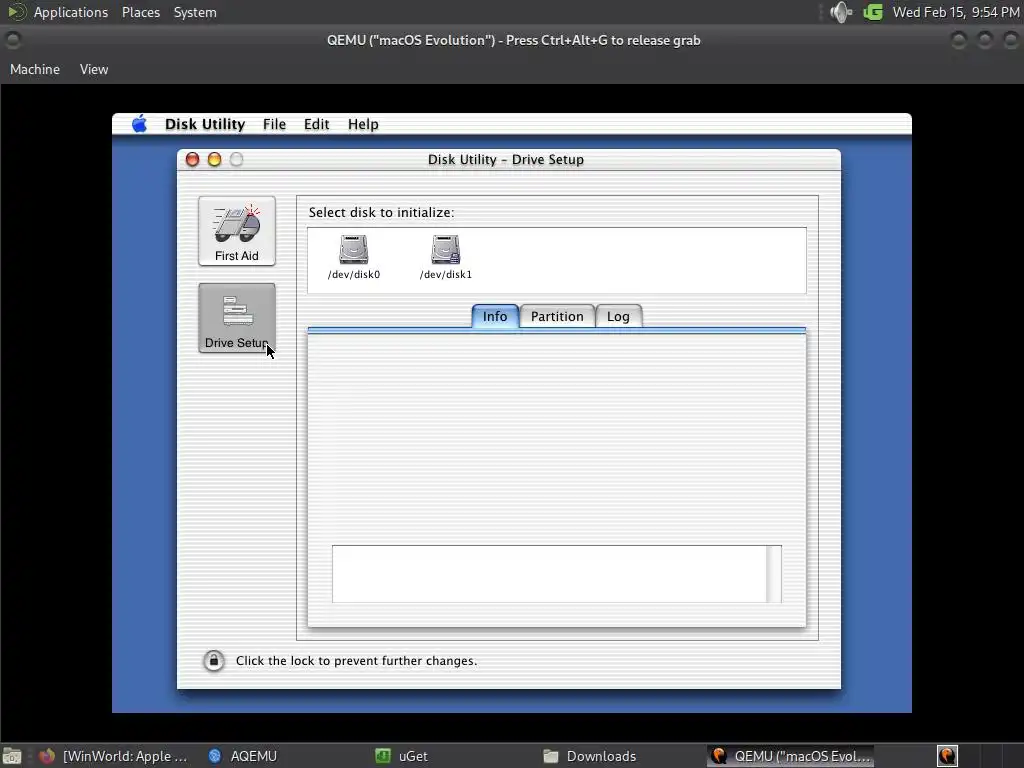Viewport: 1024px width, 768px height.
Task: Open the Applications menu in top panel
Action: point(71,12)
